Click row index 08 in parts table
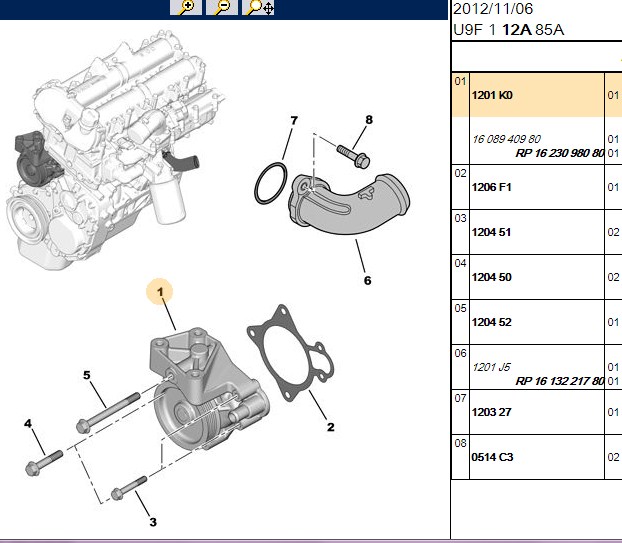Image resolution: width=622 pixels, height=543 pixels. [x=460, y=443]
